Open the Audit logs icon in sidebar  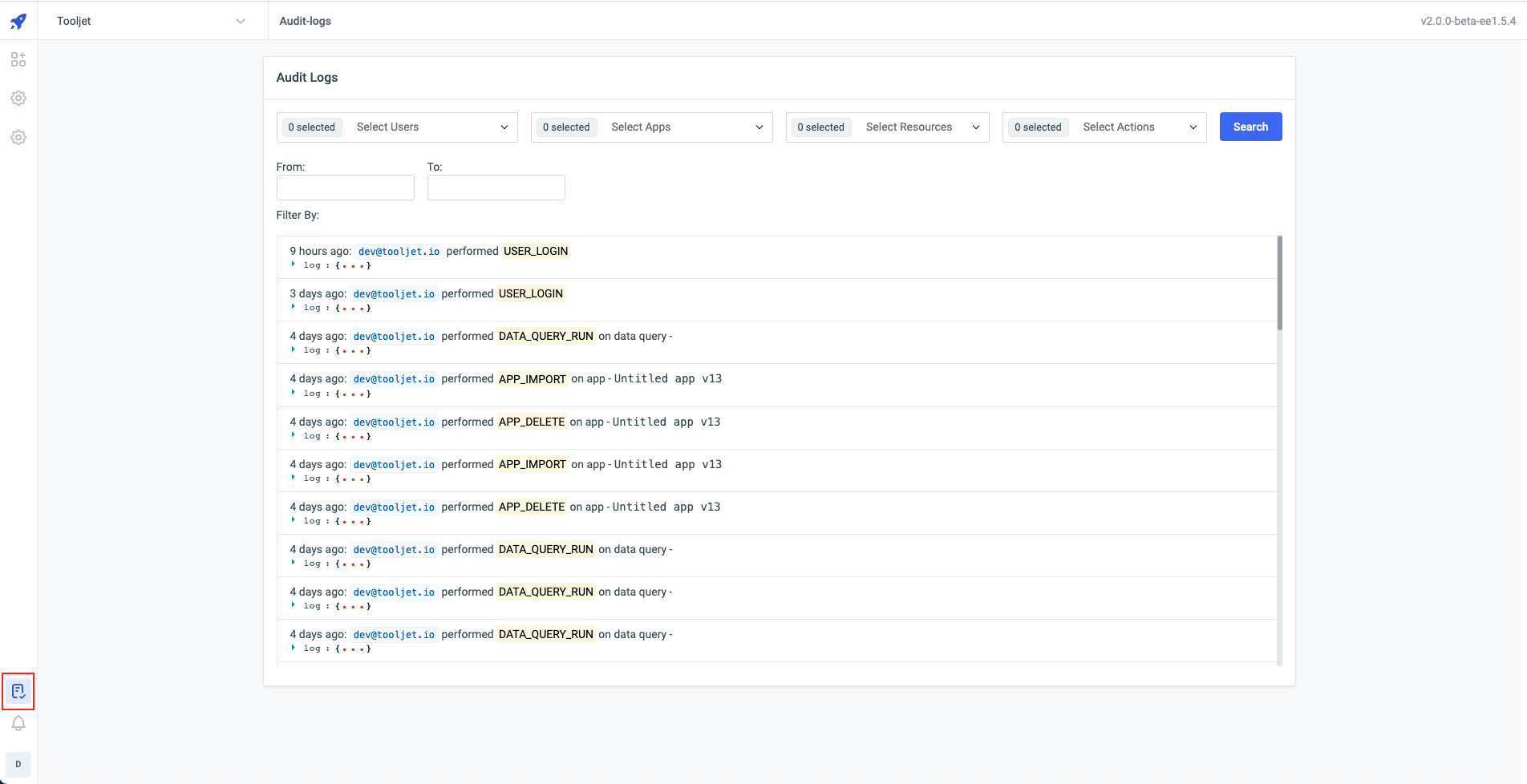pos(18,691)
